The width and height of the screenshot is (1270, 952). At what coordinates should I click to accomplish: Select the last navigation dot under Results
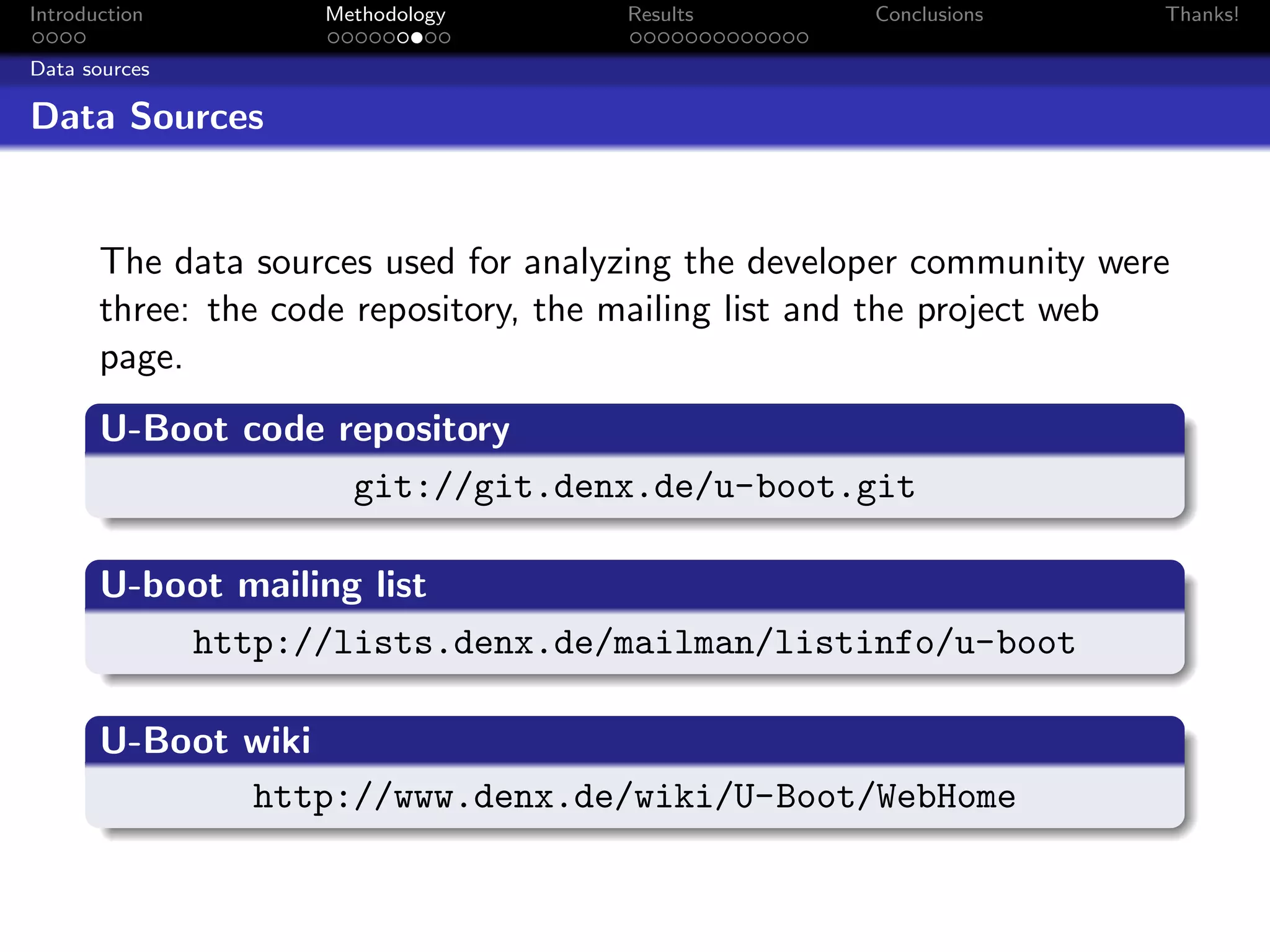802,38
